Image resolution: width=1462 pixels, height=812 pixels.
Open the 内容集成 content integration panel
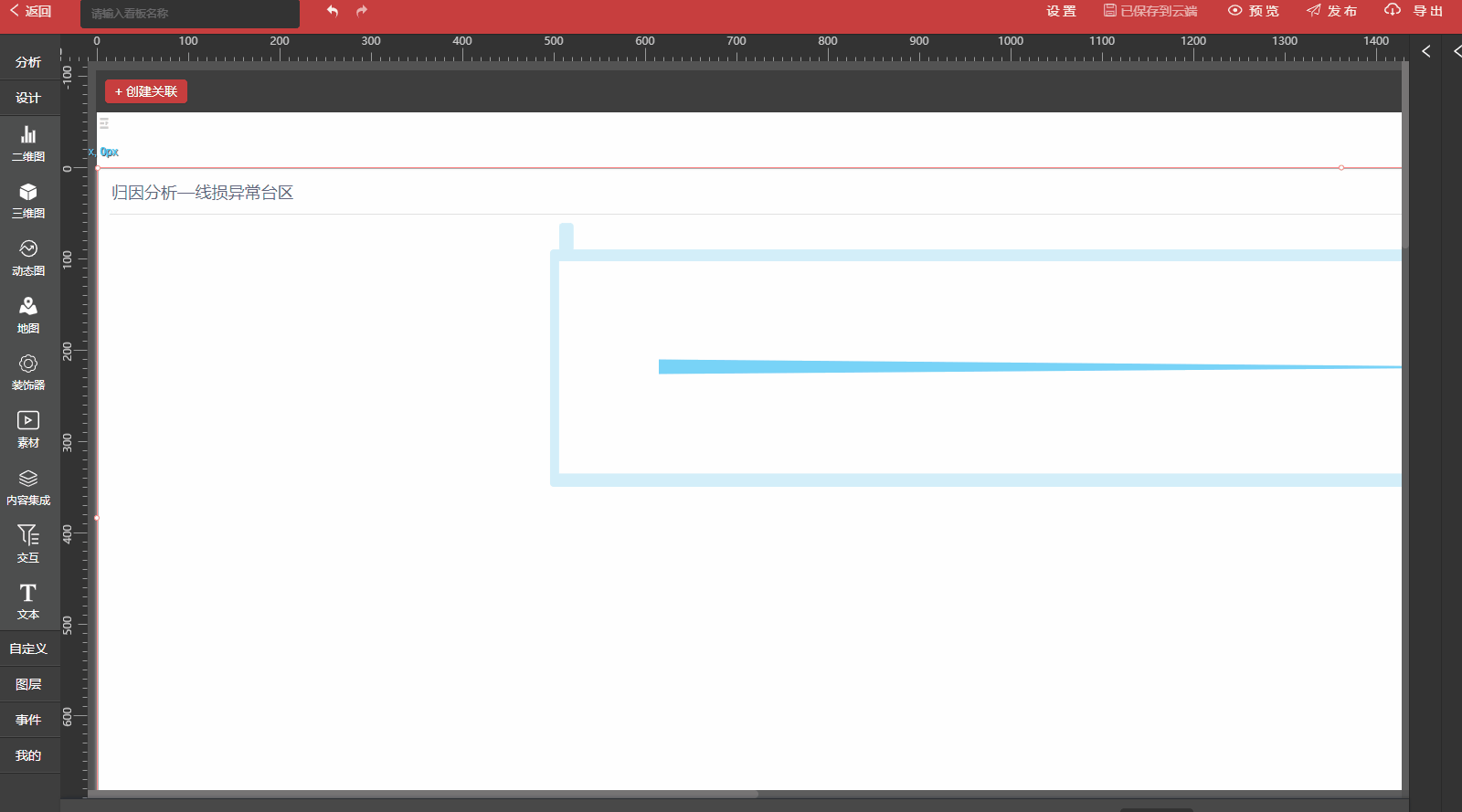coord(28,487)
